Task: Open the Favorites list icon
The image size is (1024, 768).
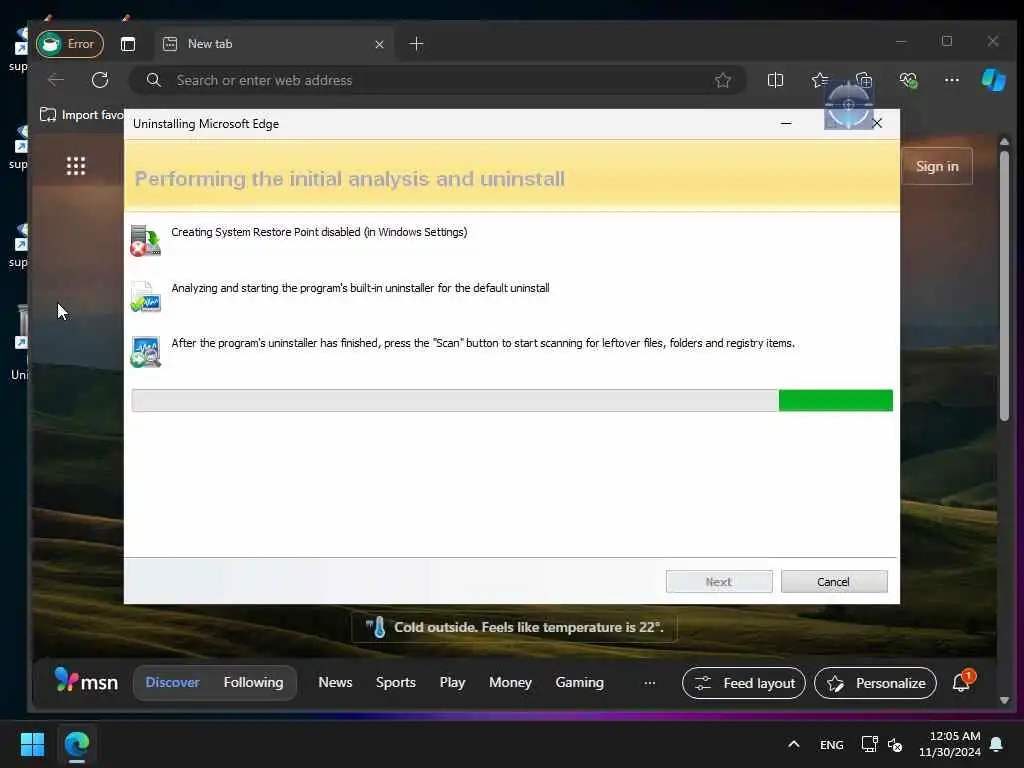Action: click(x=820, y=80)
